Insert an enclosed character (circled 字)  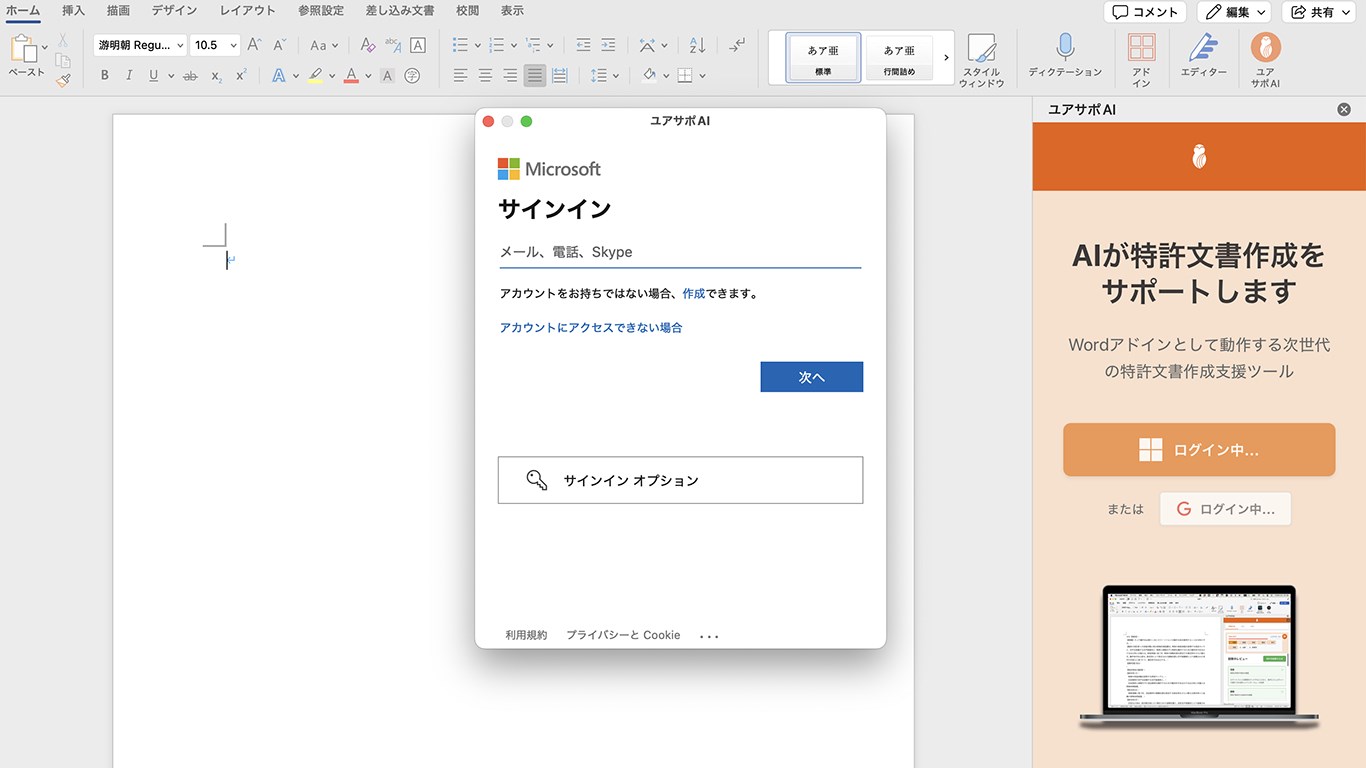[x=412, y=76]
